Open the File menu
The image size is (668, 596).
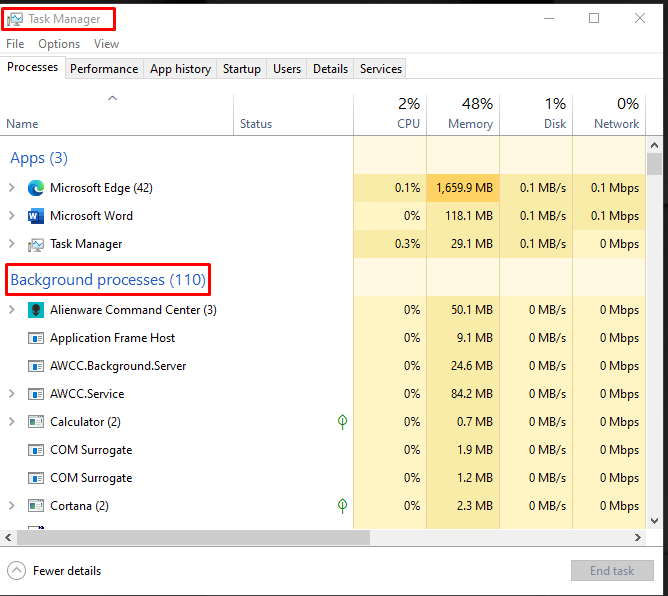[x=15, y=44]
